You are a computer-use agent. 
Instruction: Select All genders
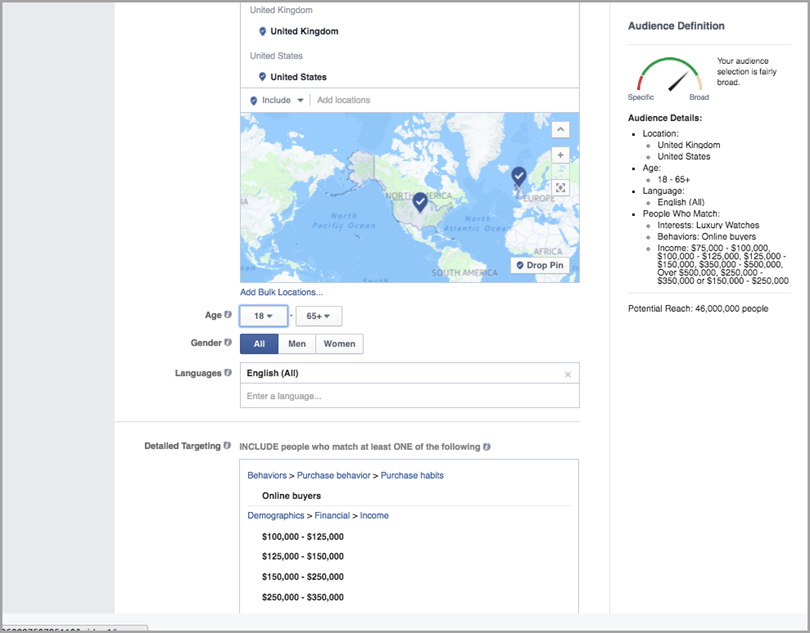259,344
